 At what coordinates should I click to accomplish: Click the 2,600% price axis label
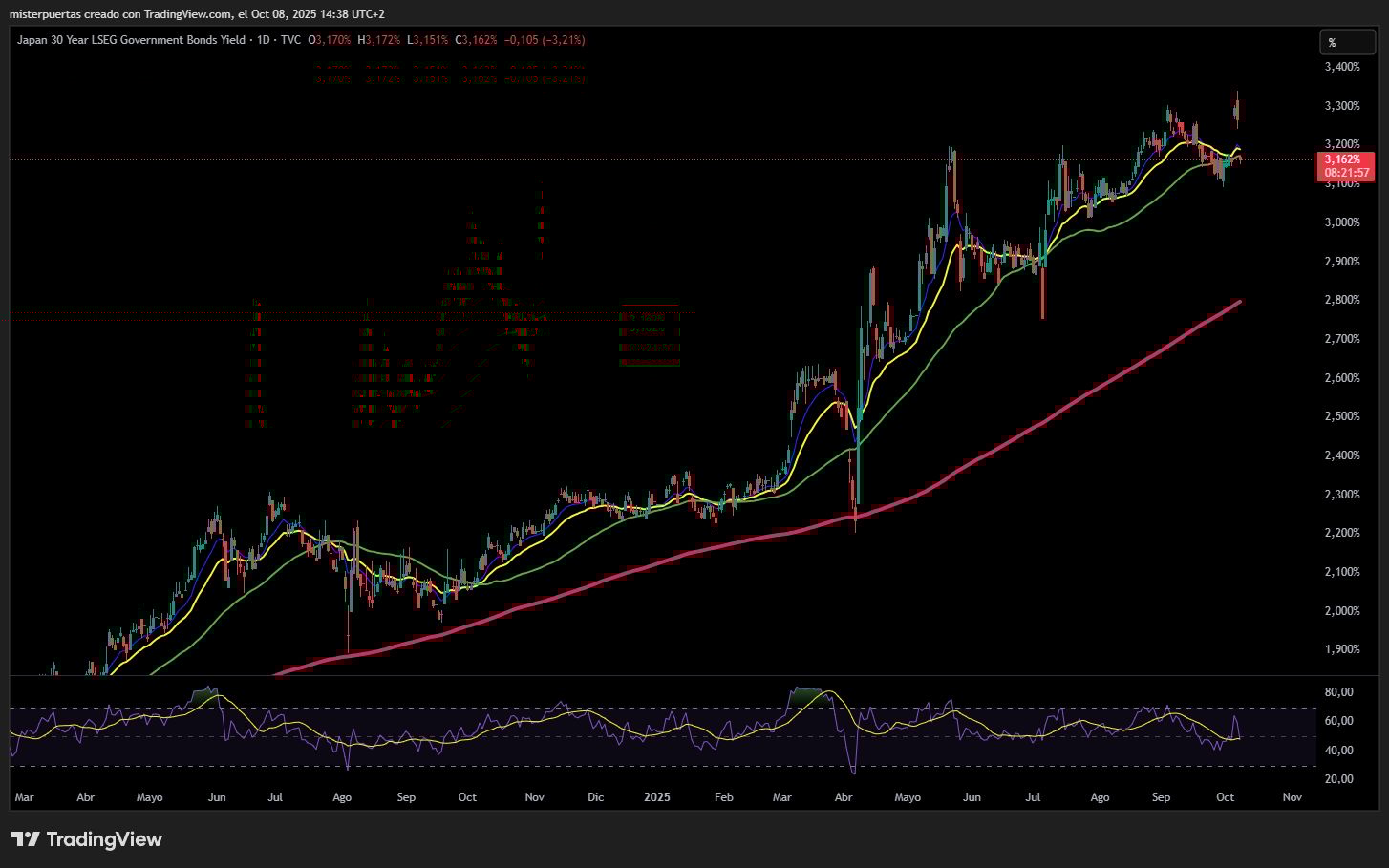tap(1342, 378)
